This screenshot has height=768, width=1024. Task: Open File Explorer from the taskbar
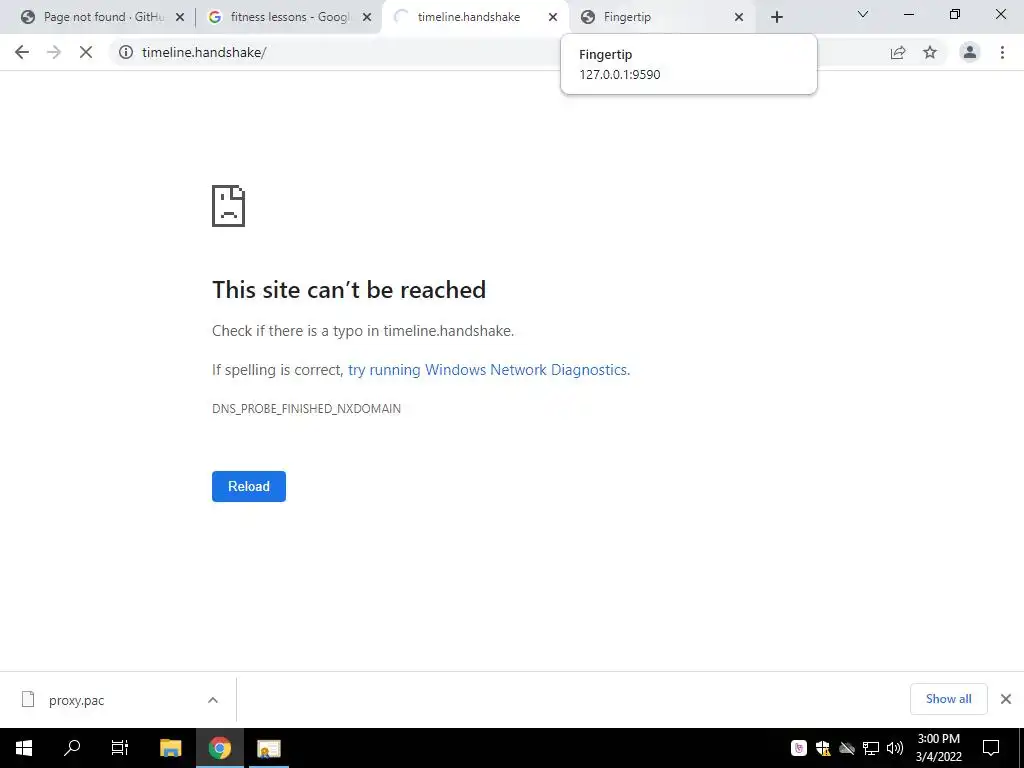pos(170,748)
